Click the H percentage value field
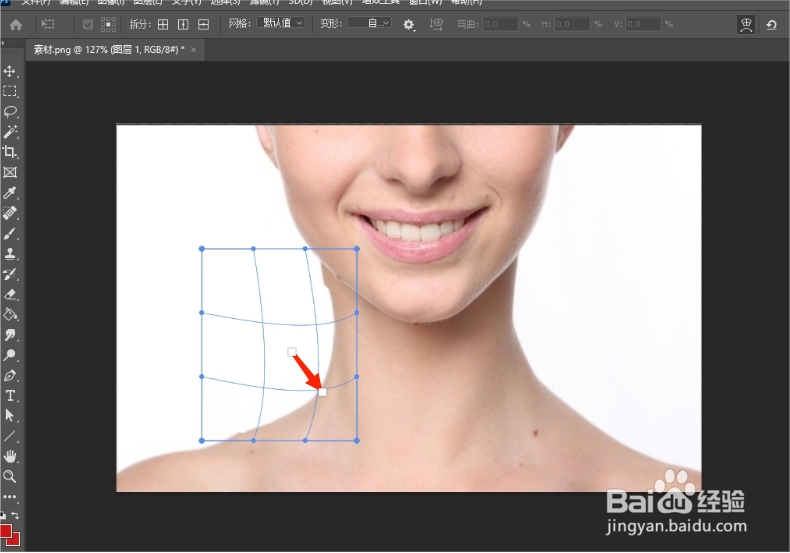This screenshot has width=790, height=553. tap(572, 24)
